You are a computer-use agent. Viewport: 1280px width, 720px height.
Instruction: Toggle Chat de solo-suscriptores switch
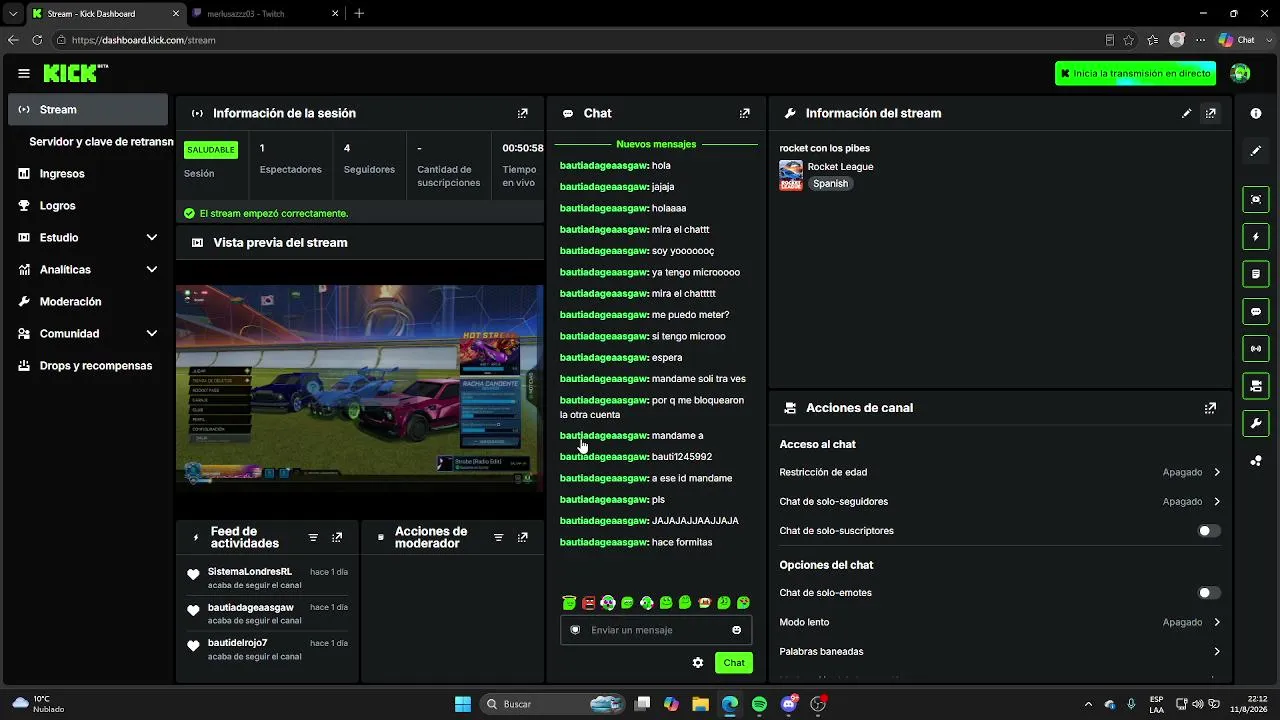(1209, 531)
